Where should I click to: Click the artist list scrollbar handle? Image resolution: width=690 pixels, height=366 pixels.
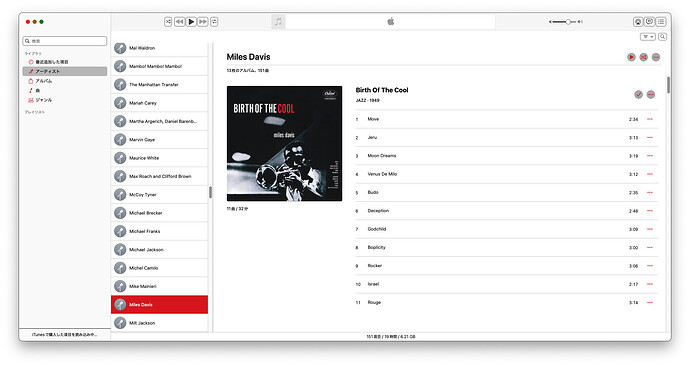coord(210,192)
